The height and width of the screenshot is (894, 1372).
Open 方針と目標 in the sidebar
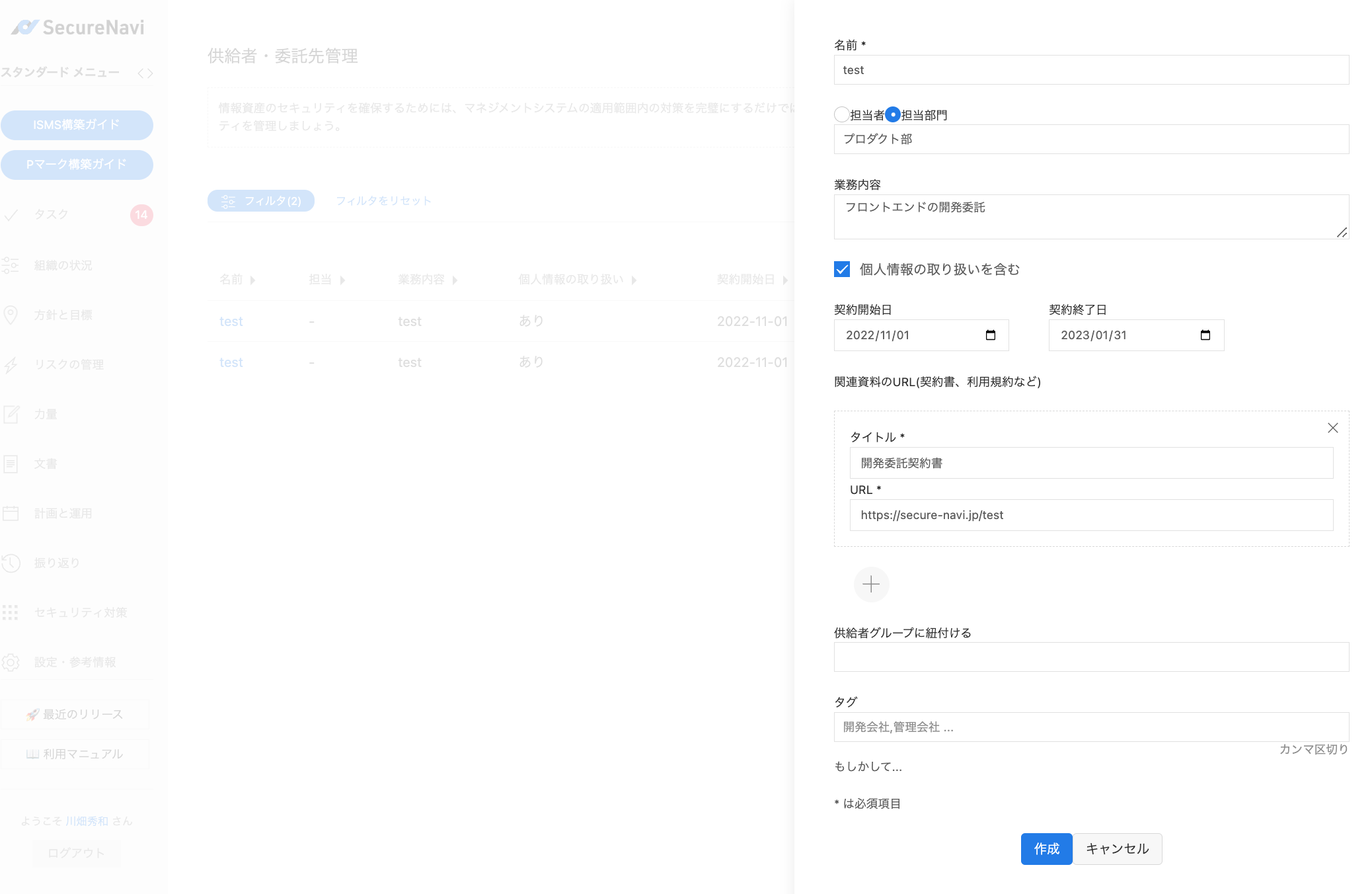tap(63, 315)
